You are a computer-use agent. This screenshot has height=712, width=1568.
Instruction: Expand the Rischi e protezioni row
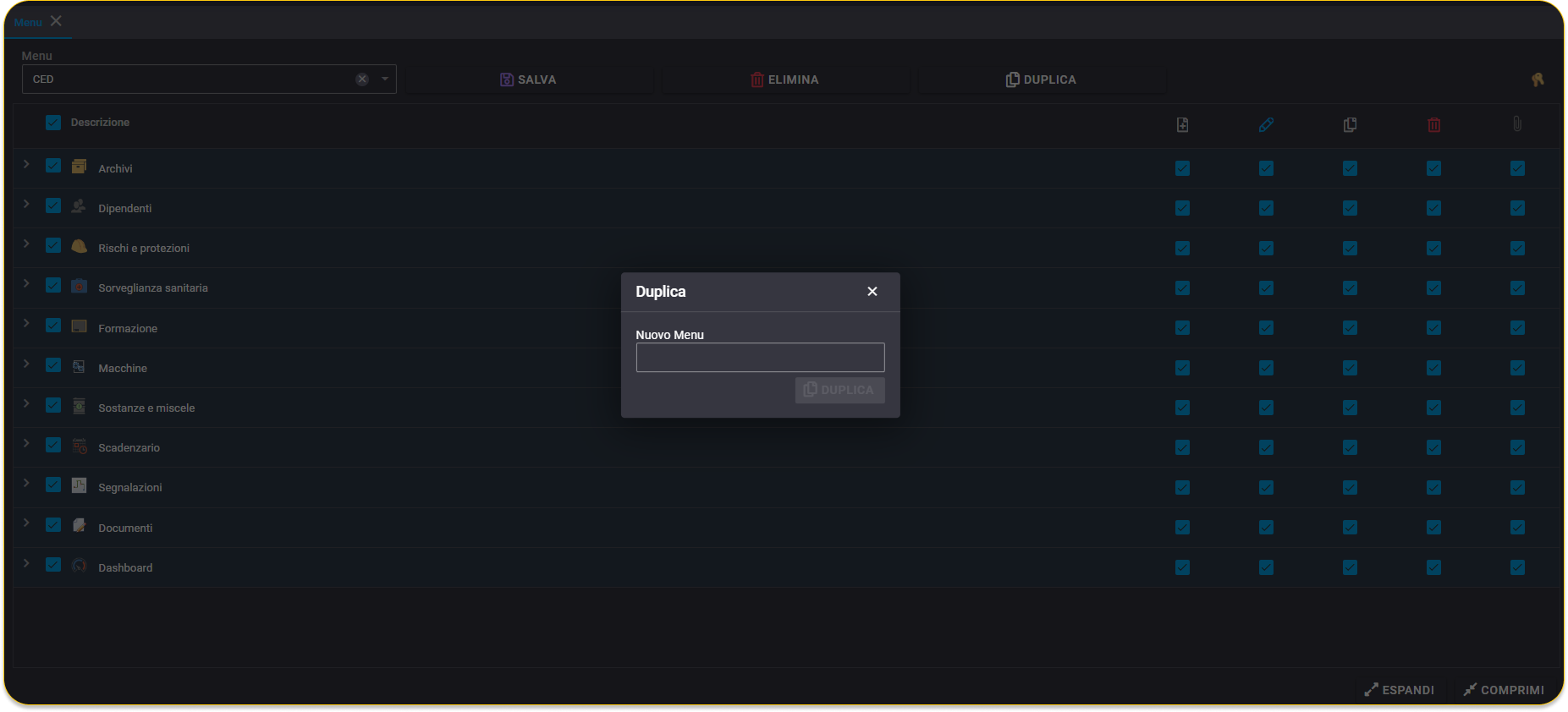(x=26, y=244)
